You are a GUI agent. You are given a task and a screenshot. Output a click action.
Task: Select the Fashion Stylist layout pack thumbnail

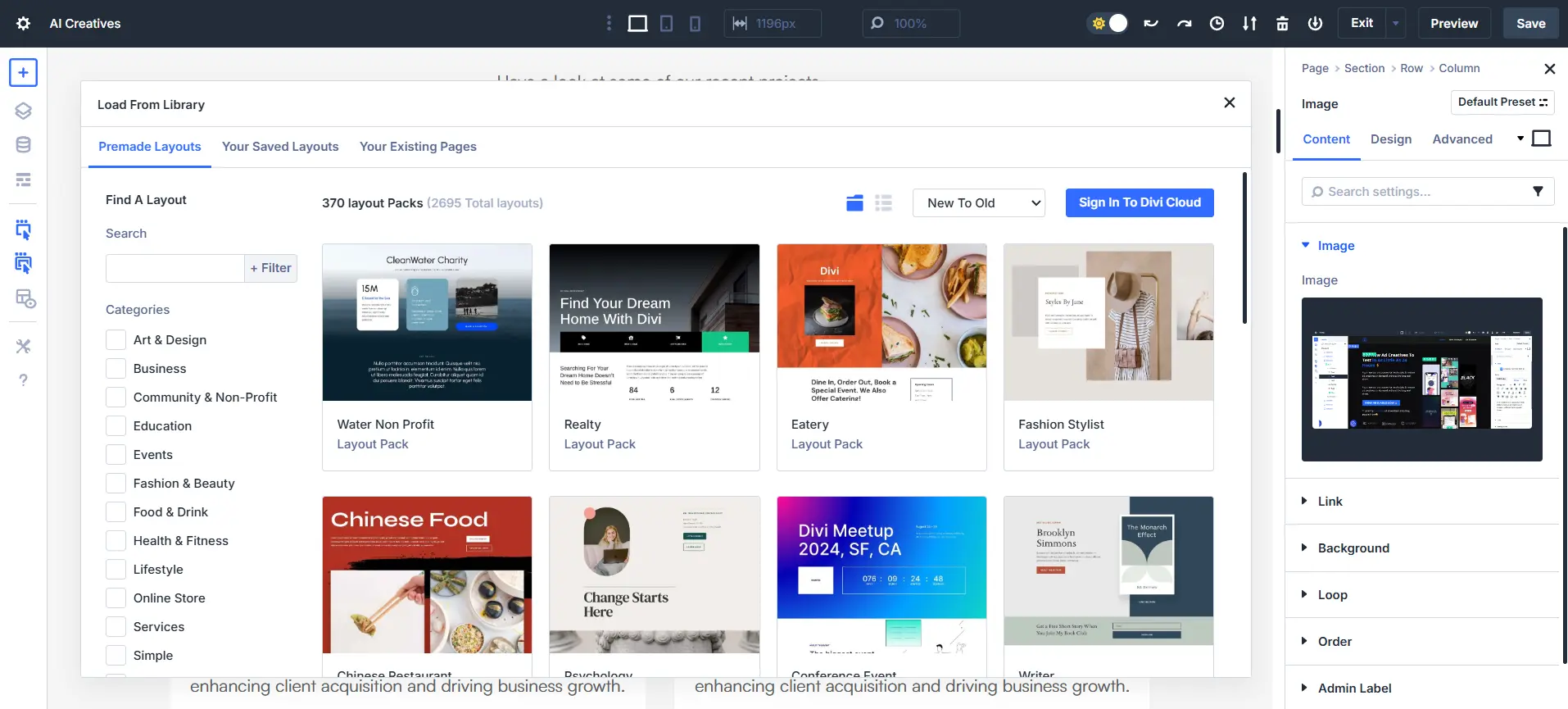point(1108,322)
